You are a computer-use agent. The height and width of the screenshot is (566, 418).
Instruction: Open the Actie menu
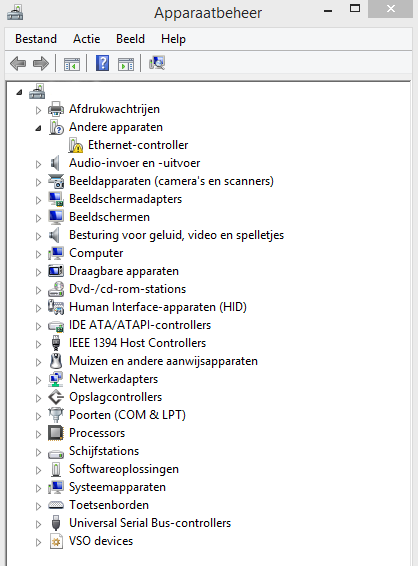pyautogui.click(x=87, y=39)
